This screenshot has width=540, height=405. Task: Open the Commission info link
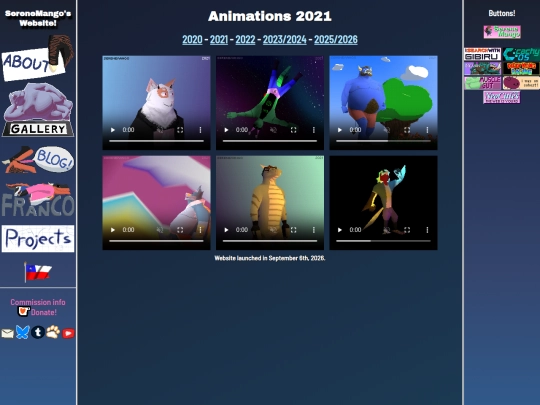38,302
